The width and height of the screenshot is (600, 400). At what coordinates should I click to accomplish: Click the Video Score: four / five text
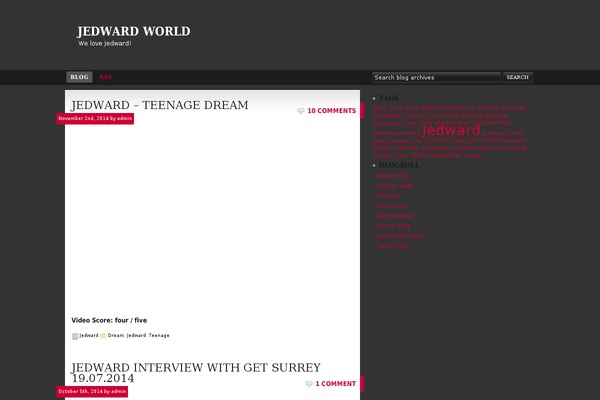click(x=109, y=320)
